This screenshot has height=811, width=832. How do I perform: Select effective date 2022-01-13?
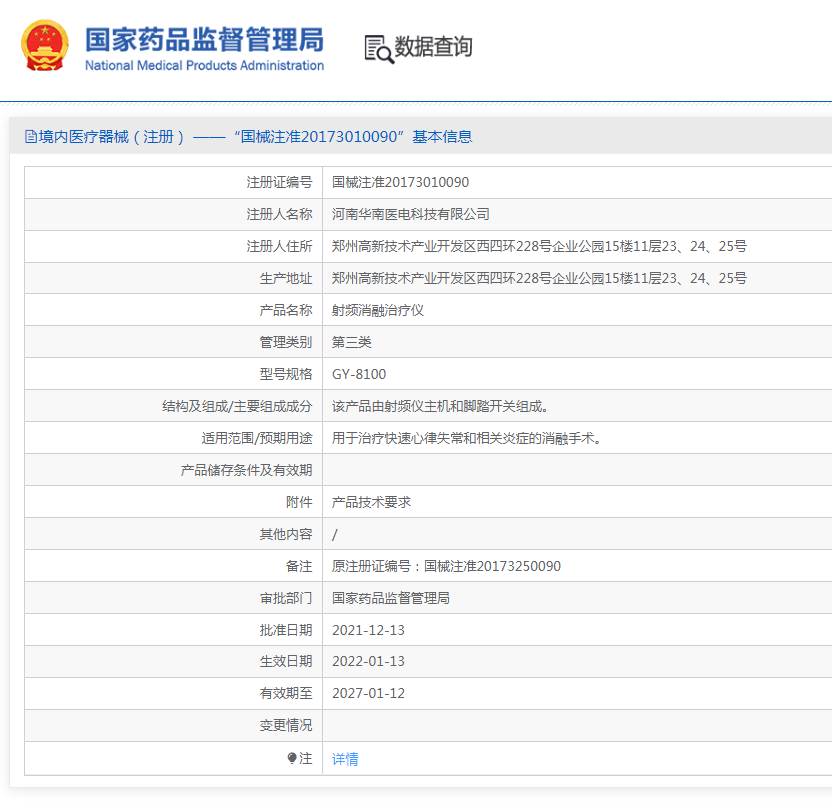368,661
